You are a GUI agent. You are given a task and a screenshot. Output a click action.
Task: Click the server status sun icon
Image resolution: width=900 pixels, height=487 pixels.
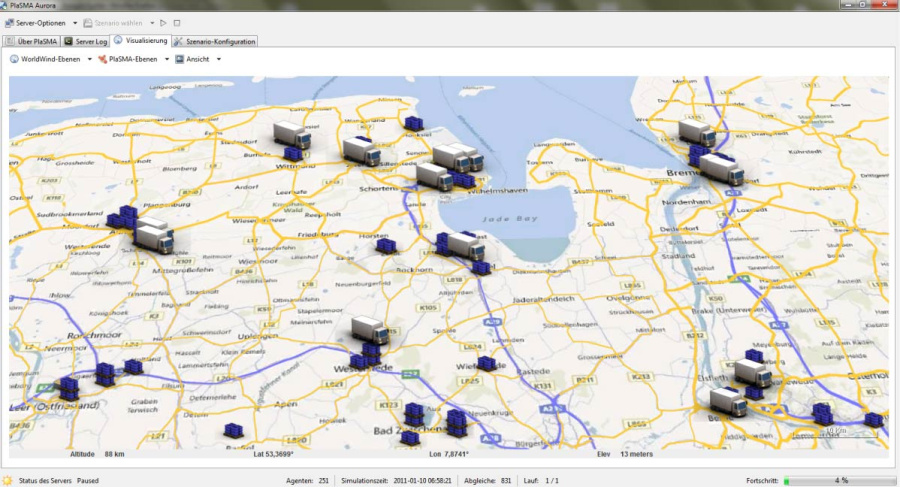click(x=8, y=480)
